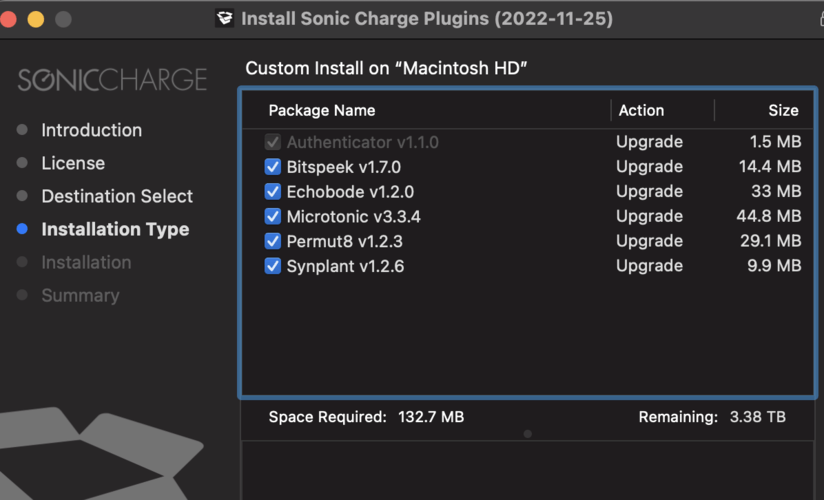Close the installer with the red button
The width and height of the screenshot is (824, 500).
pyautogui.click(x=8, y=19)
